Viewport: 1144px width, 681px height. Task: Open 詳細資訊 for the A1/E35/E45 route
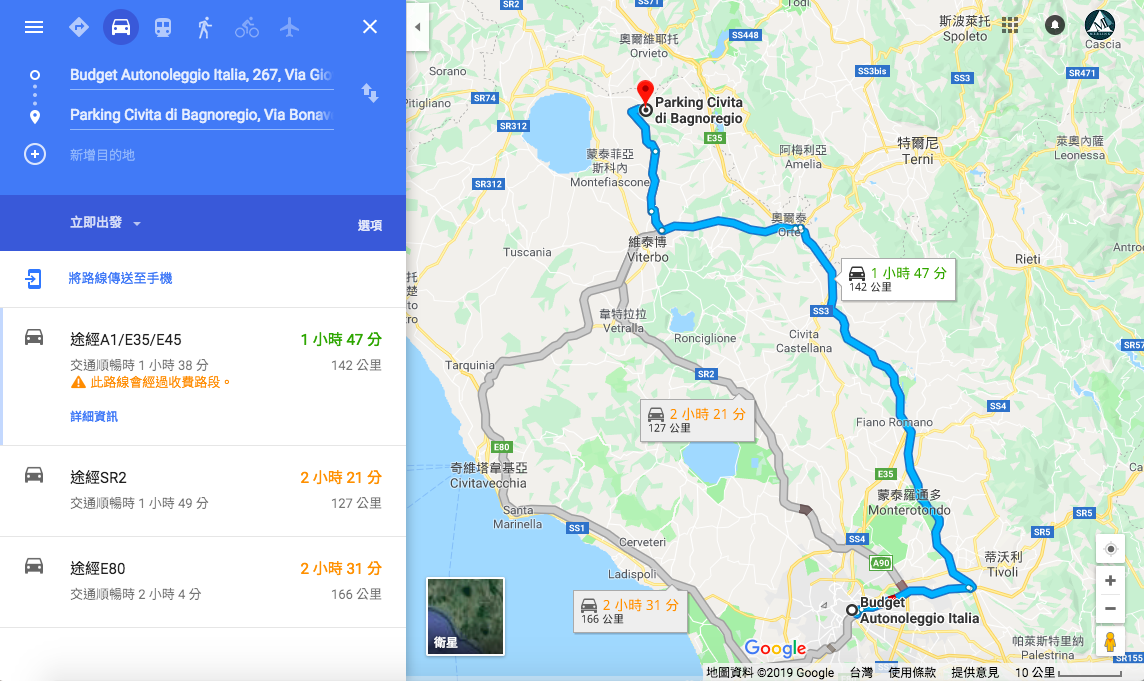point(93,416)
